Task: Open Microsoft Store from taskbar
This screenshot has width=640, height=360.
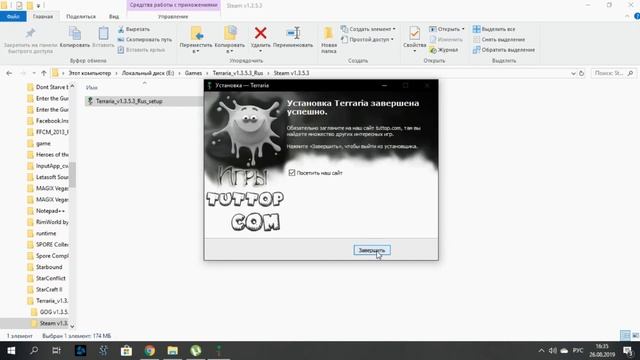Action: coord(127,351)
